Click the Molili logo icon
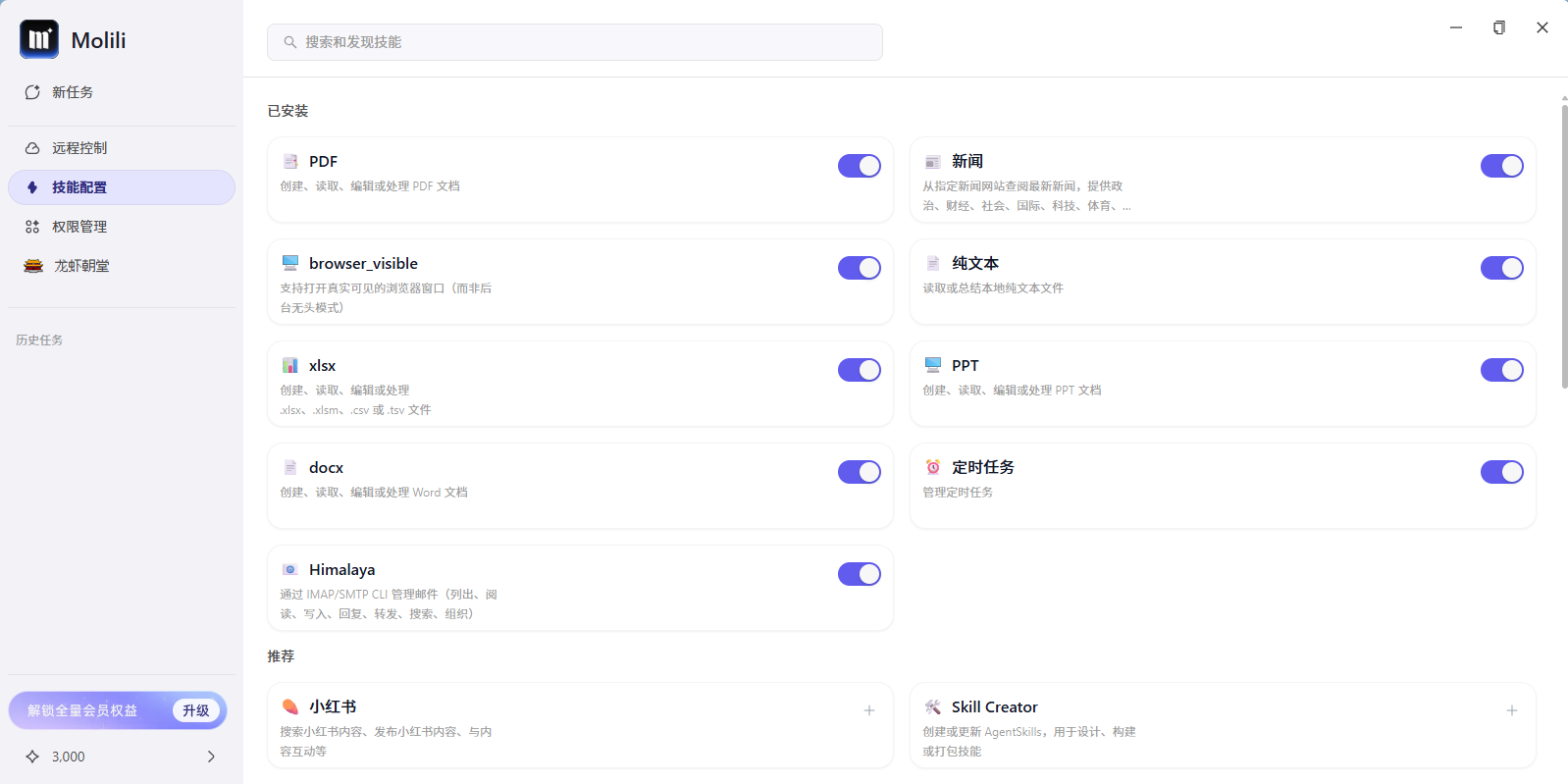This screenshot has width=1568, height=784. point(39,39)
